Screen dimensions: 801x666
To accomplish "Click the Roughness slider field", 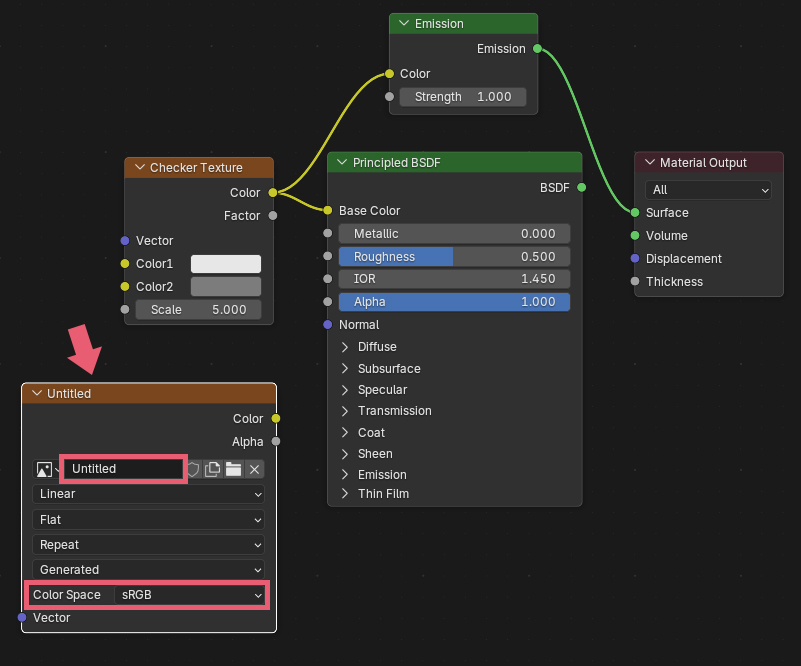I will [x=453, y=257].
